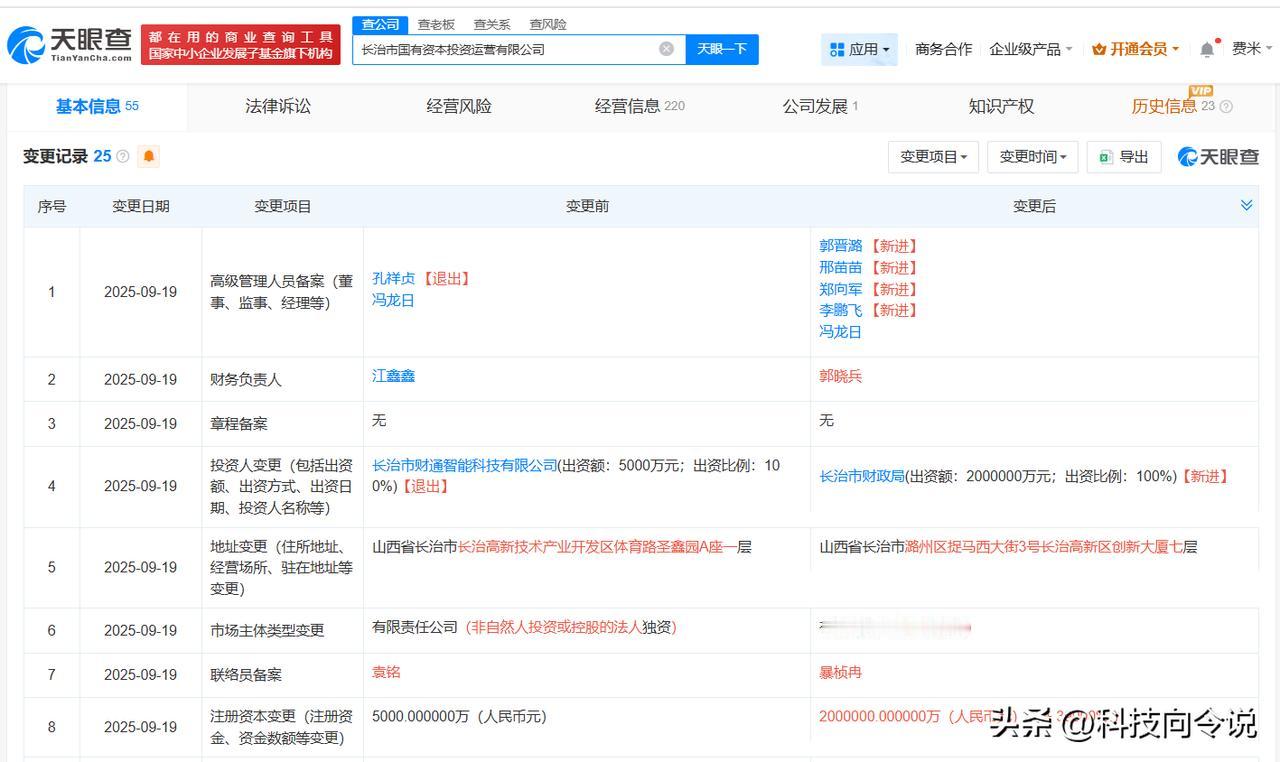Open the 商务合作 link

(943, 49)
